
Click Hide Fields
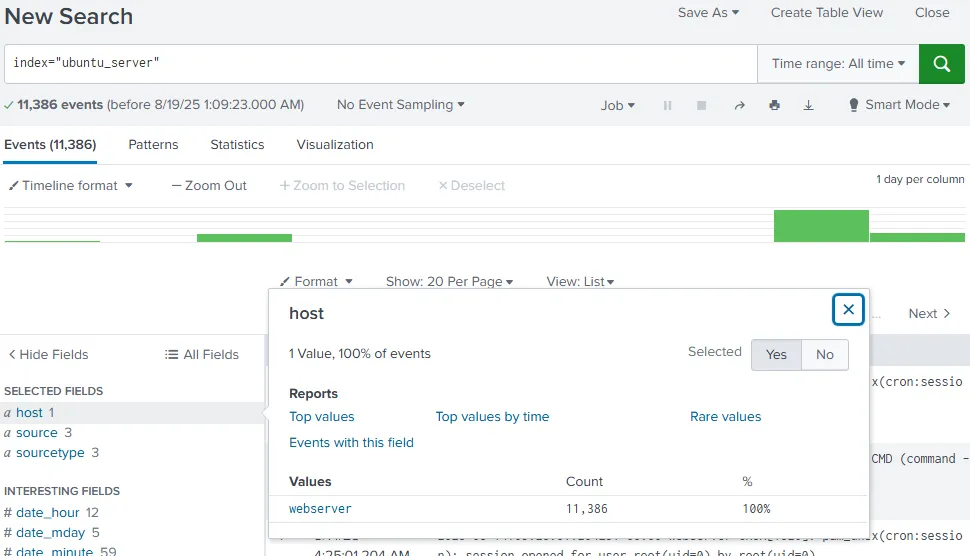tap(48, 354)
